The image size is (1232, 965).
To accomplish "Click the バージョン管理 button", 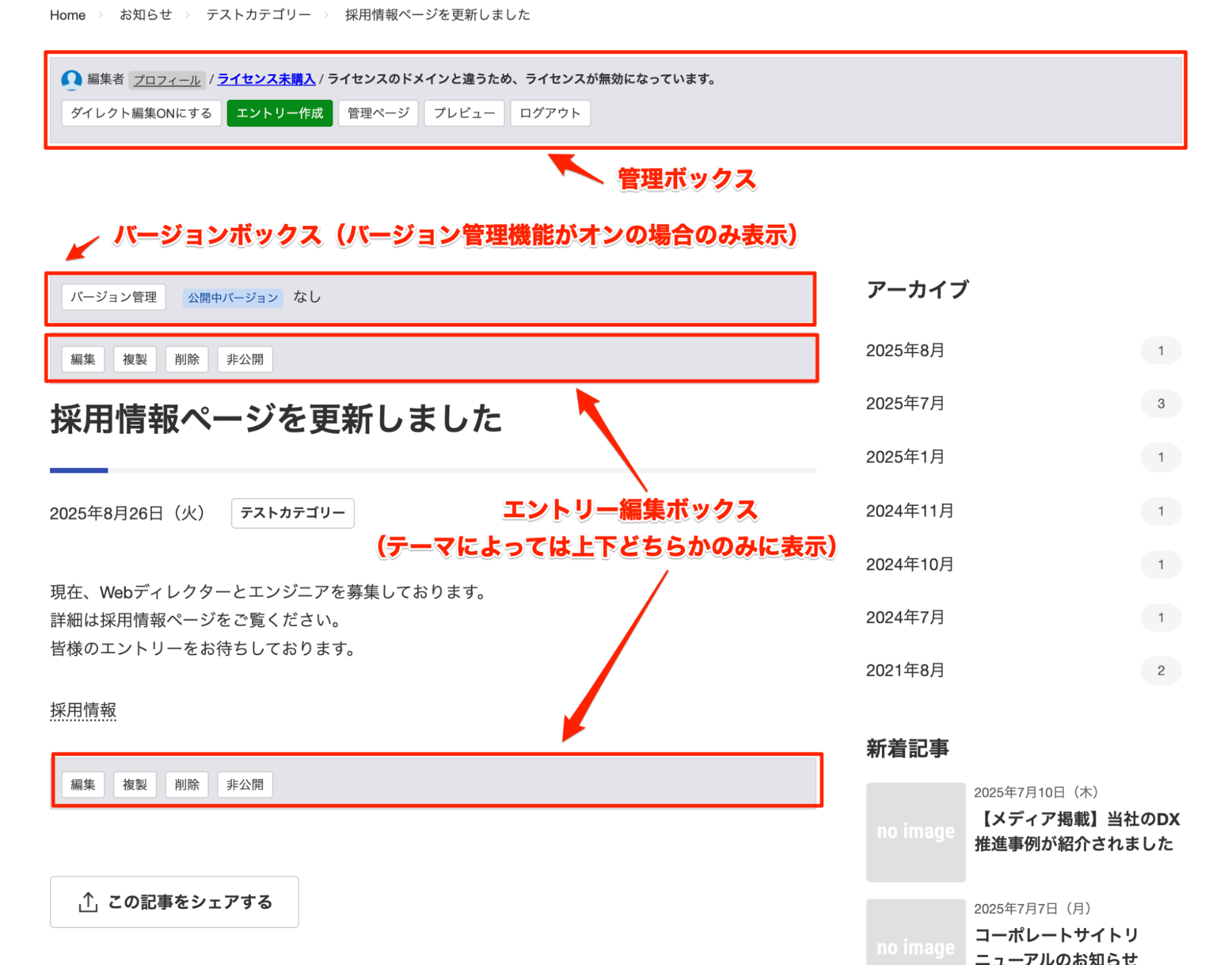I will [x=113, y=297].
